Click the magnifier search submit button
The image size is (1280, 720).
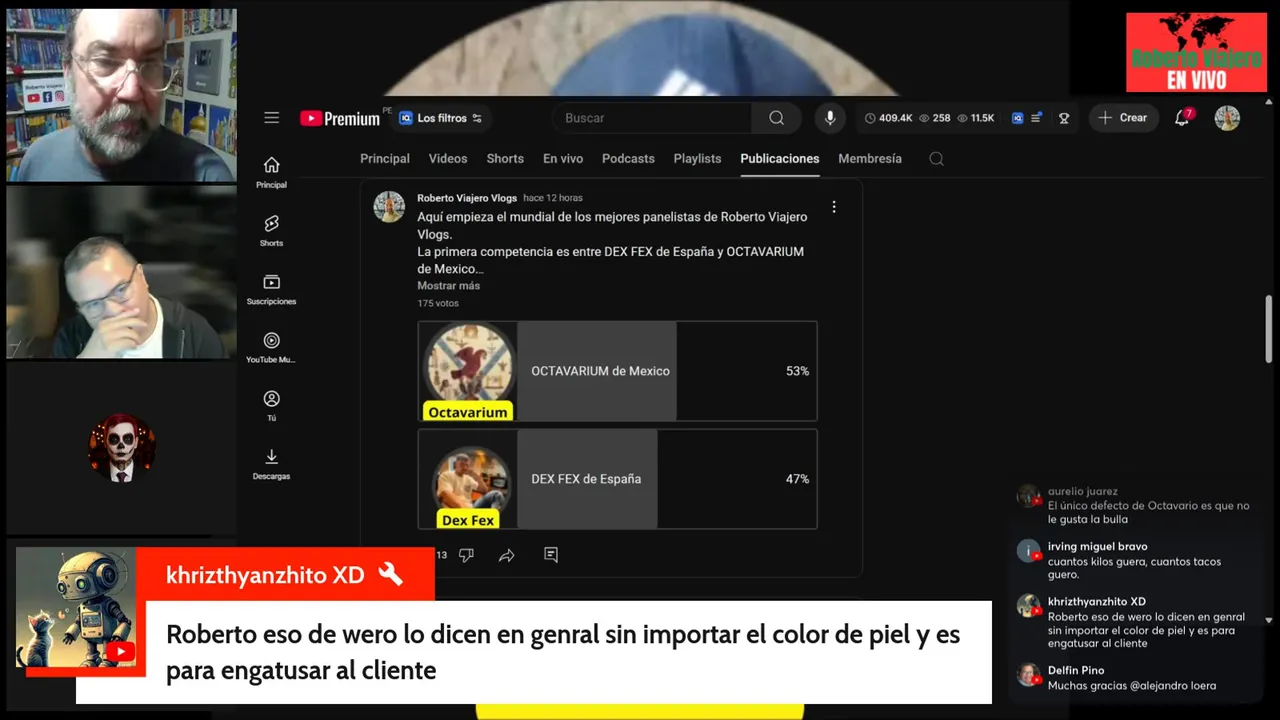tap(776, 118)
